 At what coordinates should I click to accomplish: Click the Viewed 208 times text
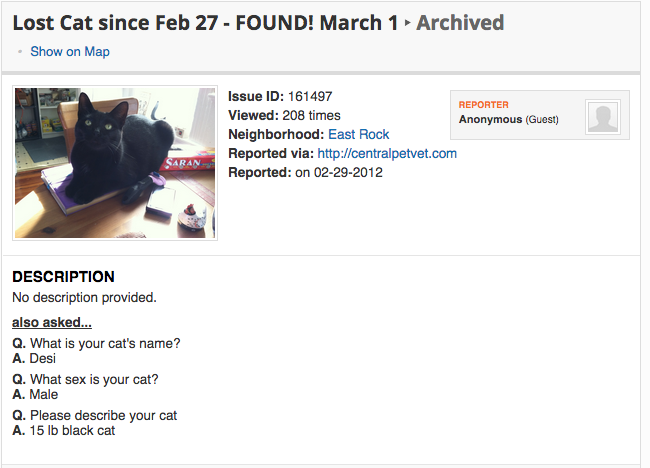tap(284, 115)
